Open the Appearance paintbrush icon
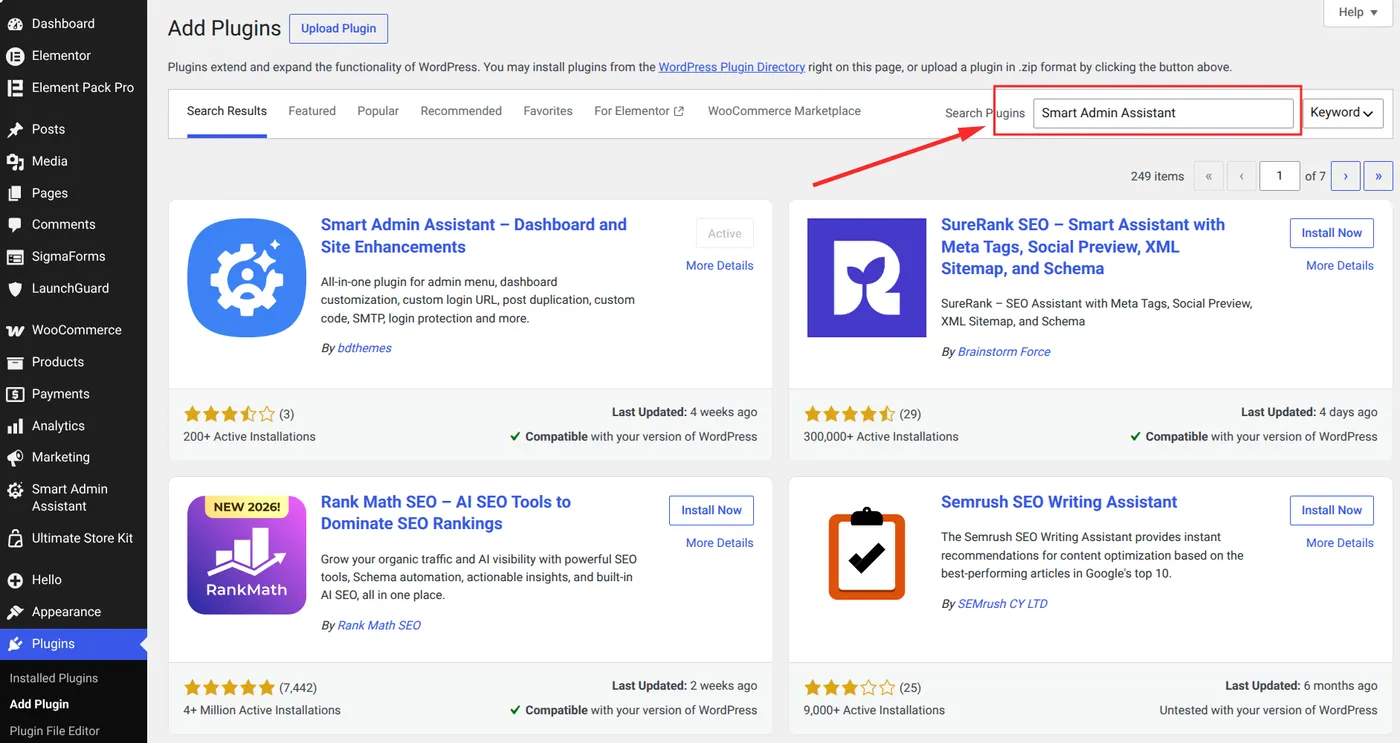The width and height of the screenshot is (1400, 743). point(15,612)
